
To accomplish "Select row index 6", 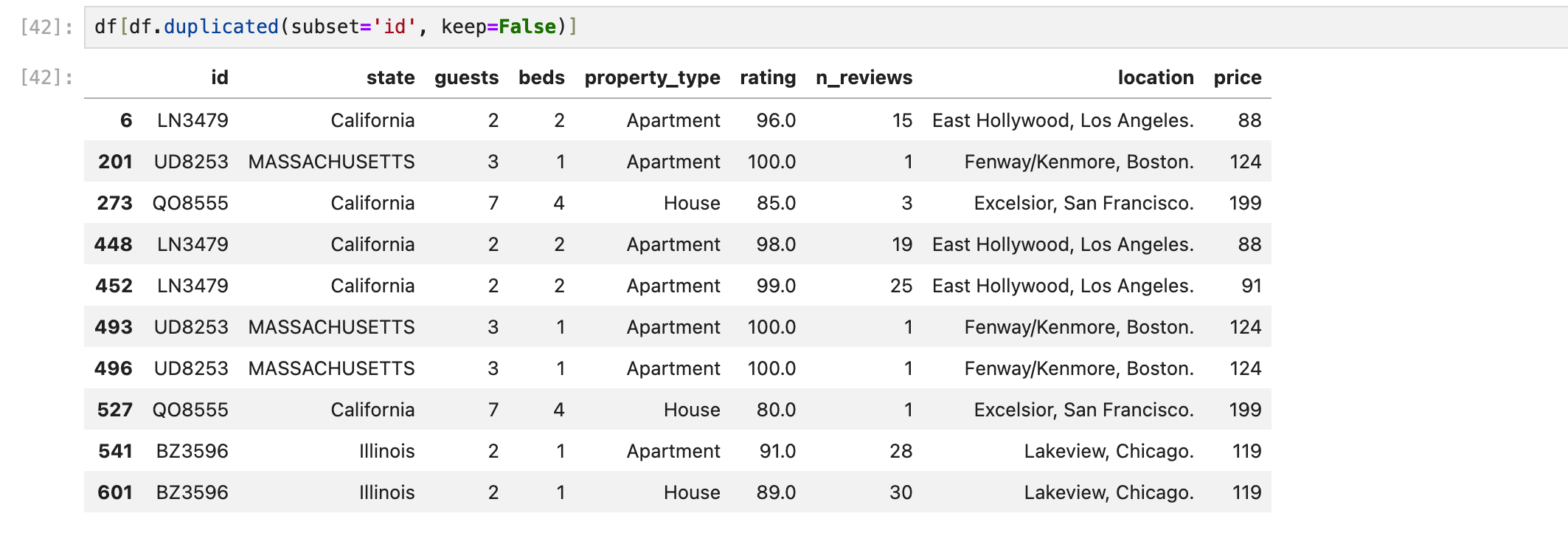I will click(126, 120).
